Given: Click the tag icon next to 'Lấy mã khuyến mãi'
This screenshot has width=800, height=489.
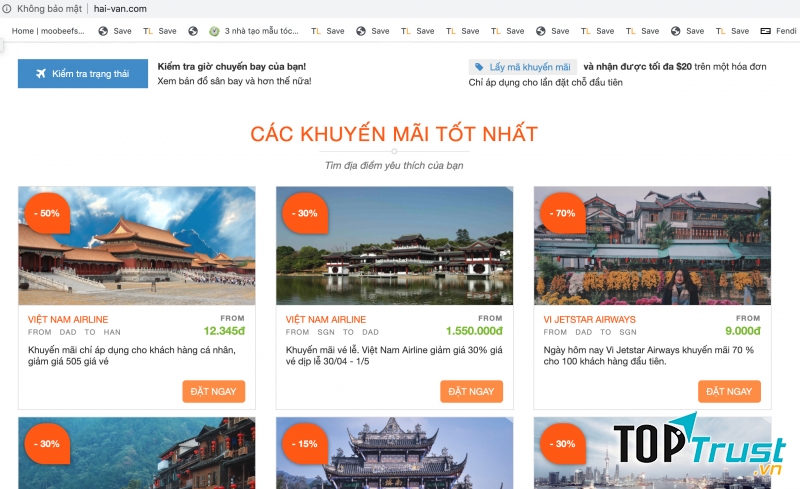Looking at the screenshot, I should click(x=479, y=67).
